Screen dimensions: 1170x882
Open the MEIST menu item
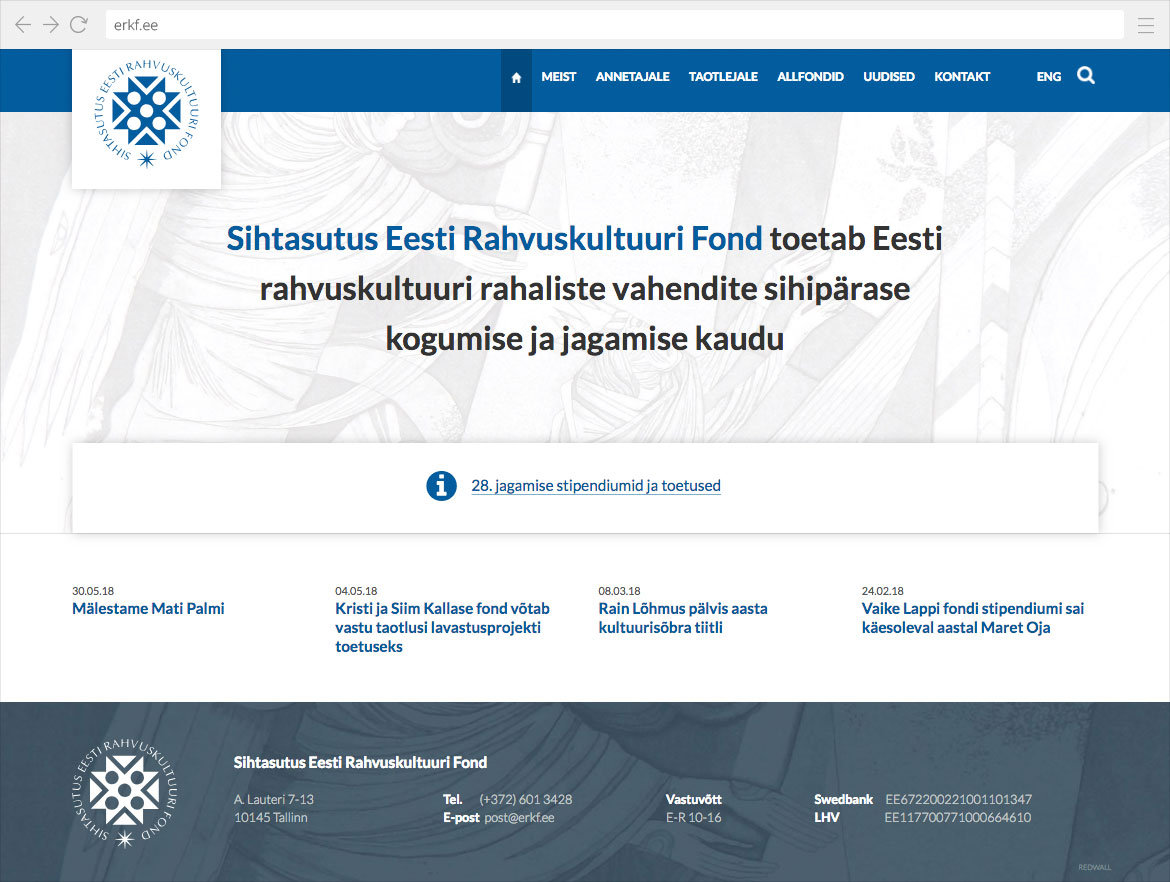point(559,76)
